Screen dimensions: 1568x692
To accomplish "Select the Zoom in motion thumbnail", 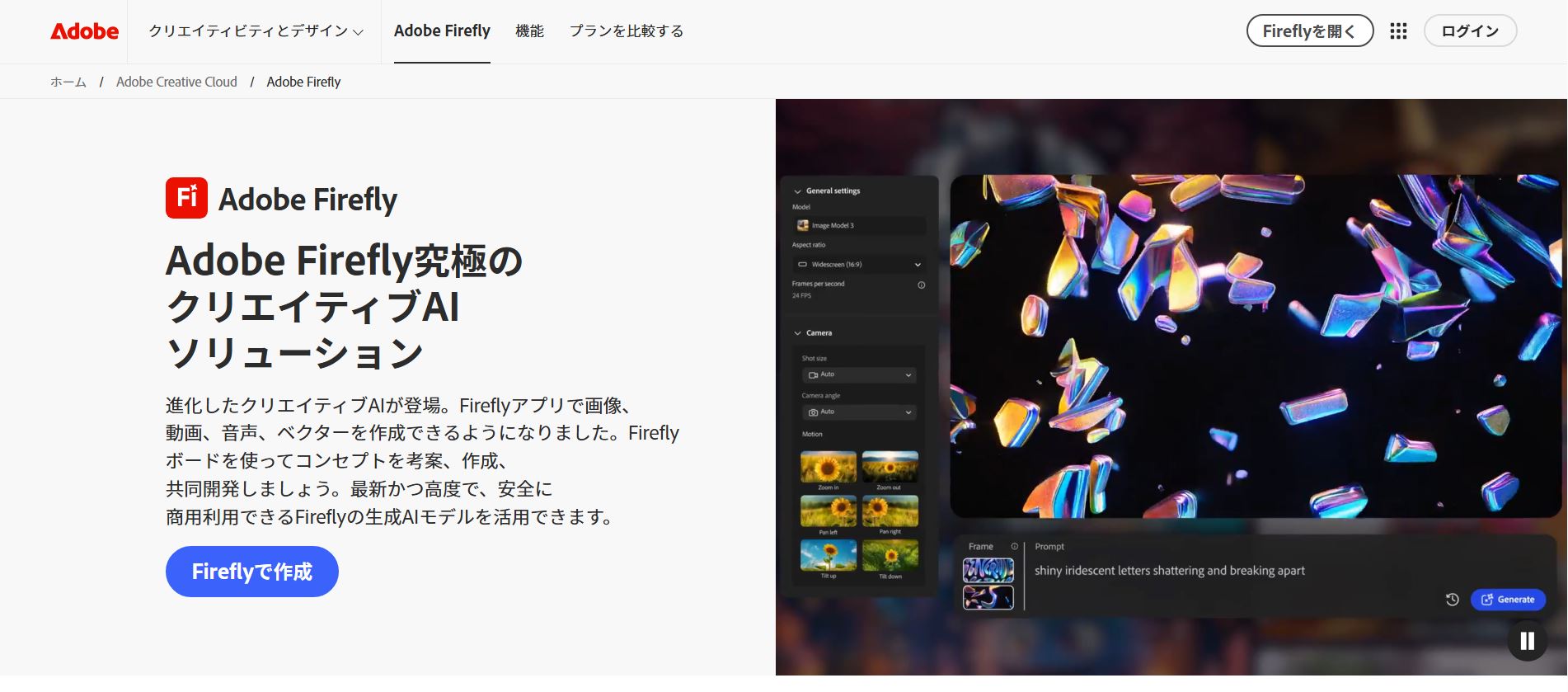I will click(x=829, y=467).
